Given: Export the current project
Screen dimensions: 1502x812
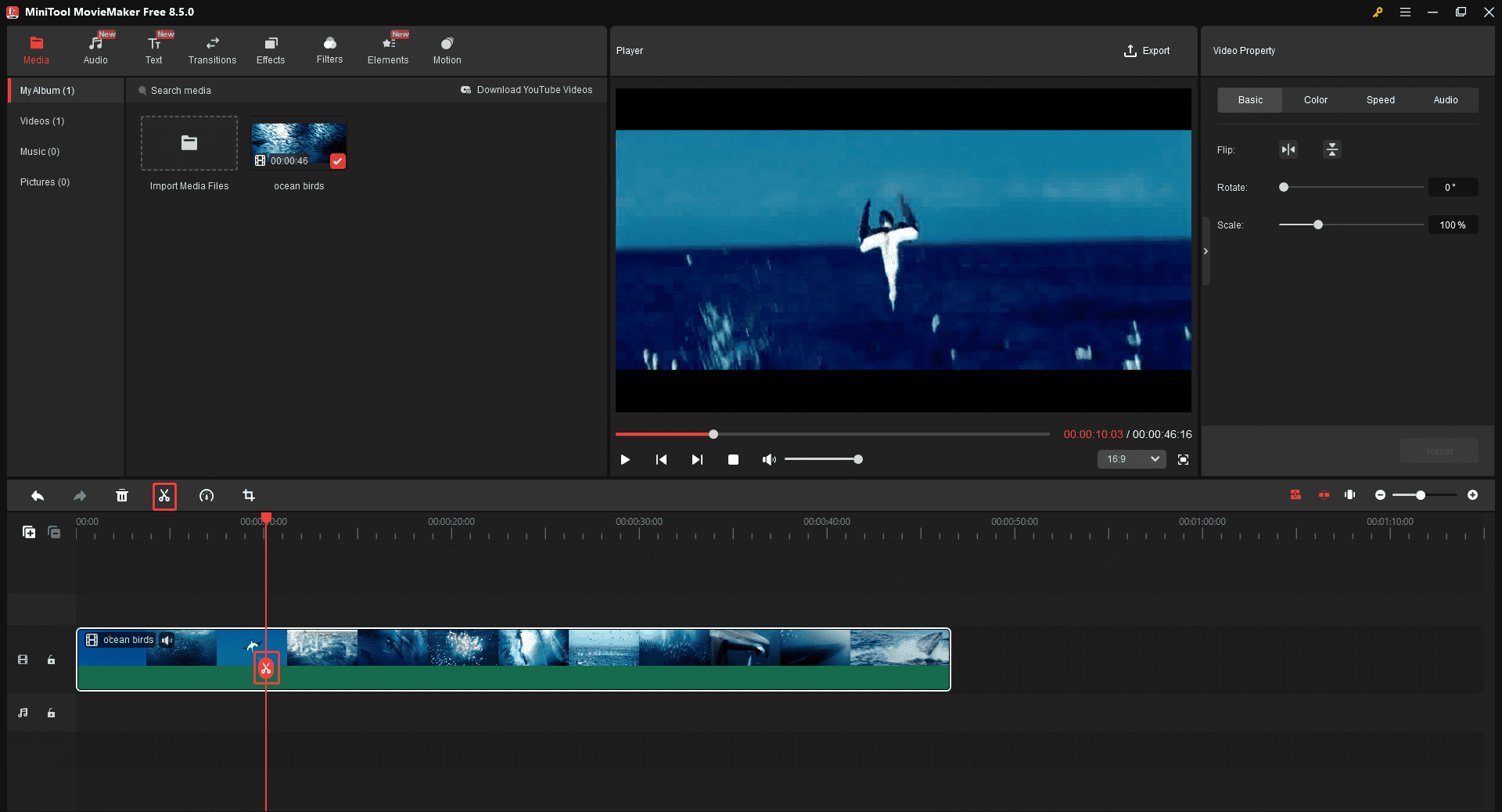Looking at the screenshot, I should pos(1147,51).
